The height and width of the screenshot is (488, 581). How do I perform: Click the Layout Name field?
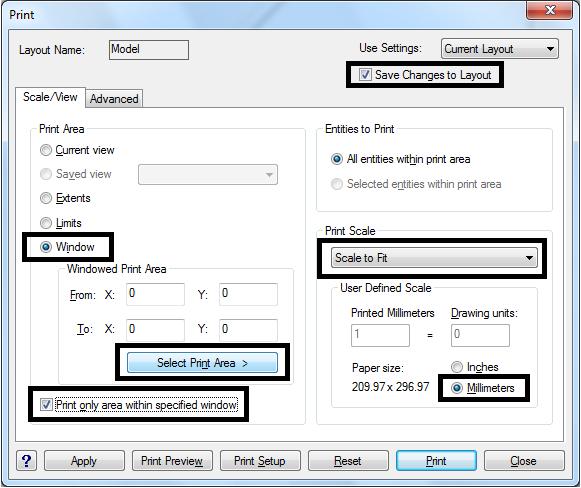(149, 50)
